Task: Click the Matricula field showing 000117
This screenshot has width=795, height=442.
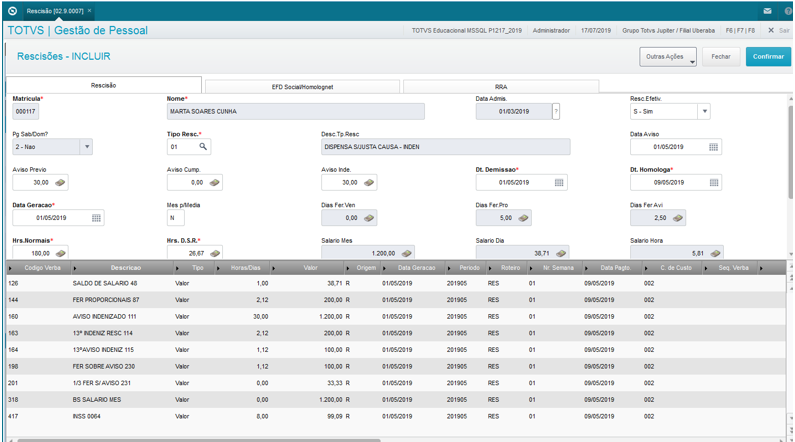Action: (25, 112)
